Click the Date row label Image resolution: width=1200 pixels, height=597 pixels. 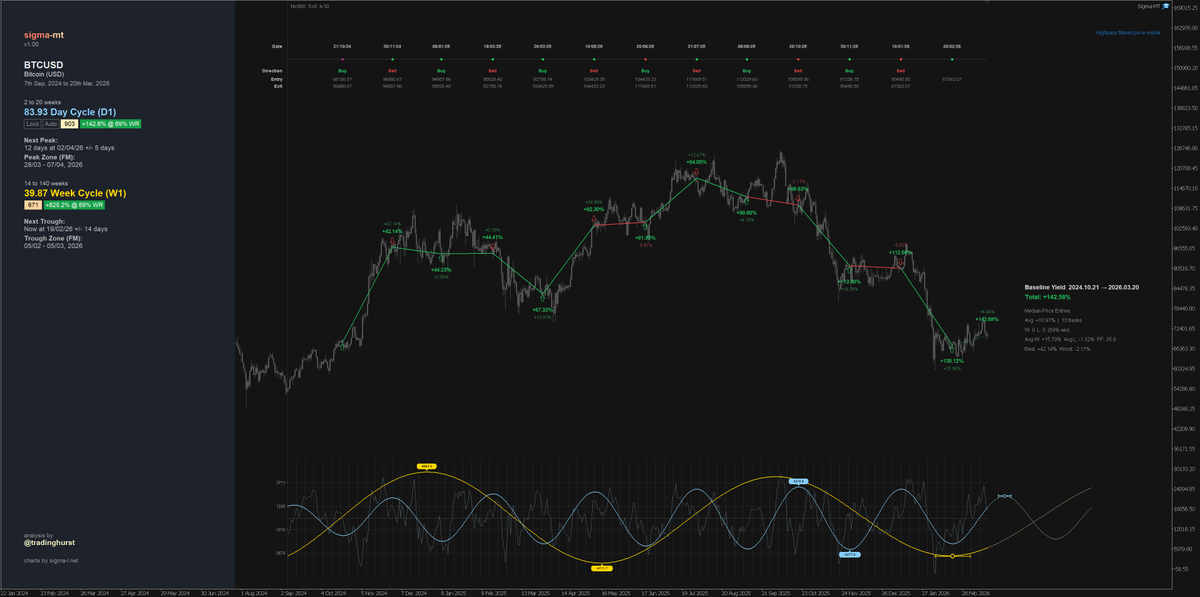coord(277,46)
